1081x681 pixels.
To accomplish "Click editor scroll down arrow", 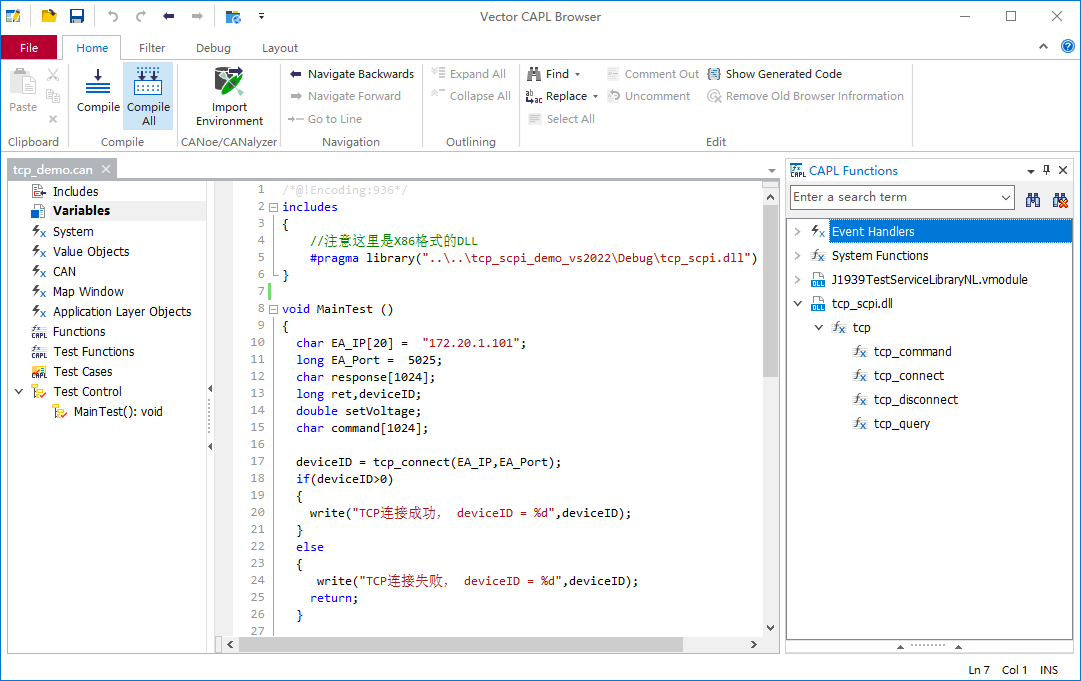I will pyautogui.click(x=770, y=627).
